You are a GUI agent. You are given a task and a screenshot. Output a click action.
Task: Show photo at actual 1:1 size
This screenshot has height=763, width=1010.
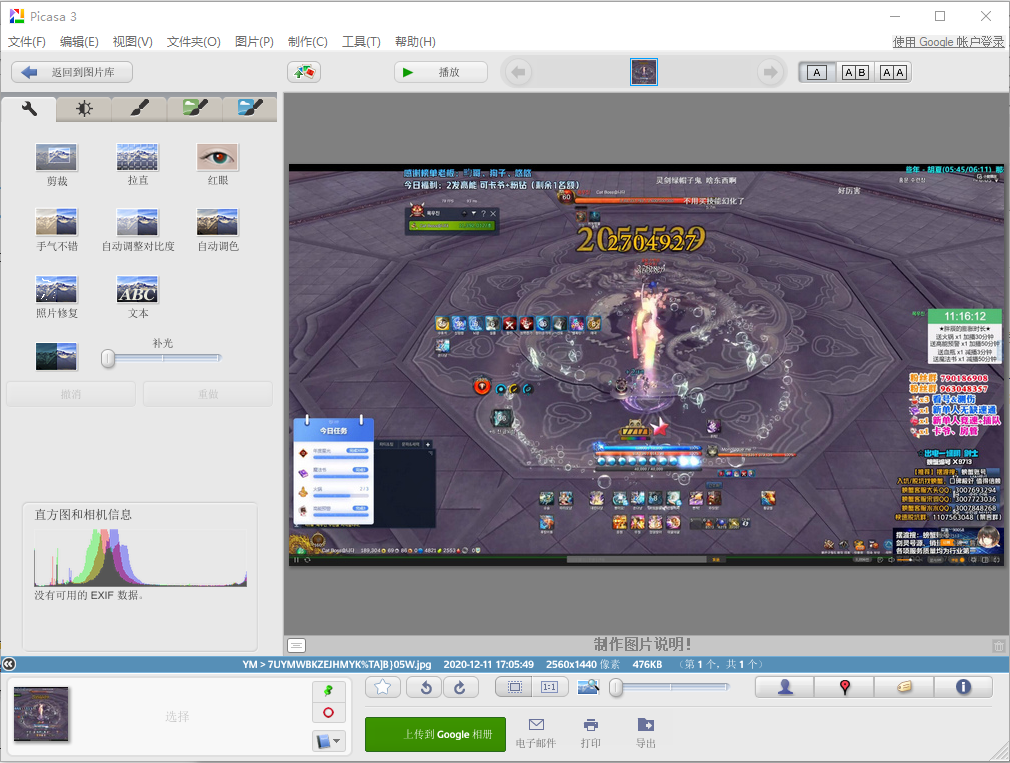[x=549, y=688]
